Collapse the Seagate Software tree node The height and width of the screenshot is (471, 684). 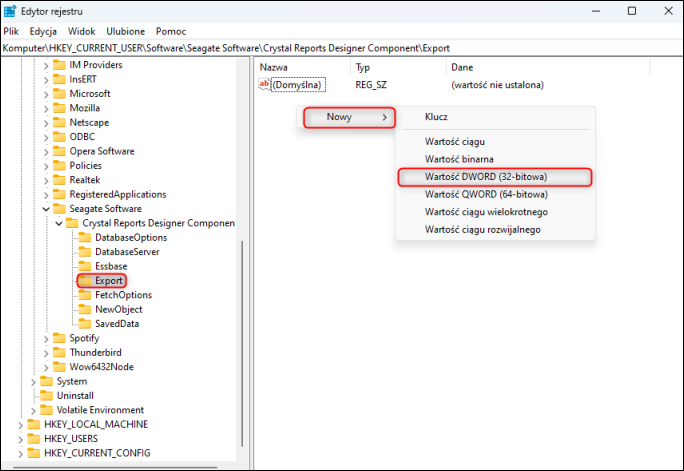(46, 209)
